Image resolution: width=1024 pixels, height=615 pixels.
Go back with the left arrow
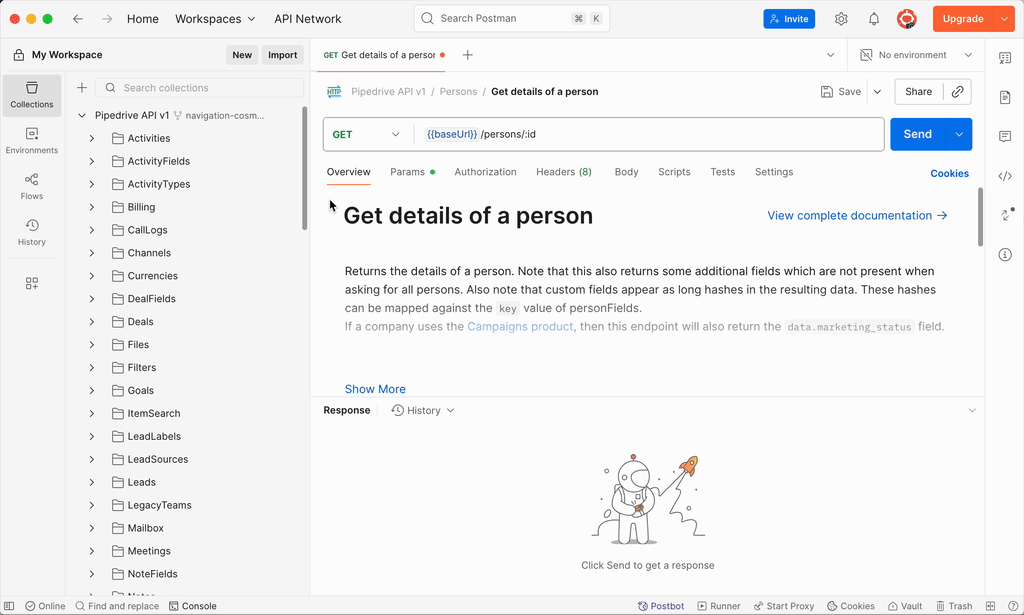(78, 19)
